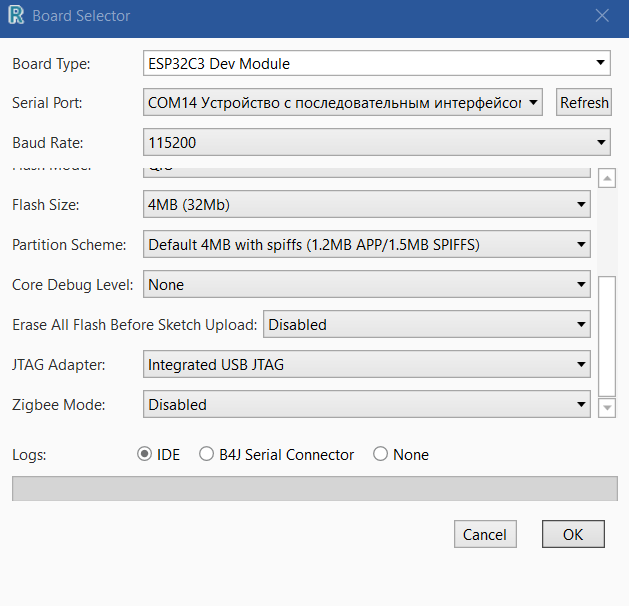Click the scroll down arrow
The height and width of the screenshot is (606, 629).
(606, 407)
